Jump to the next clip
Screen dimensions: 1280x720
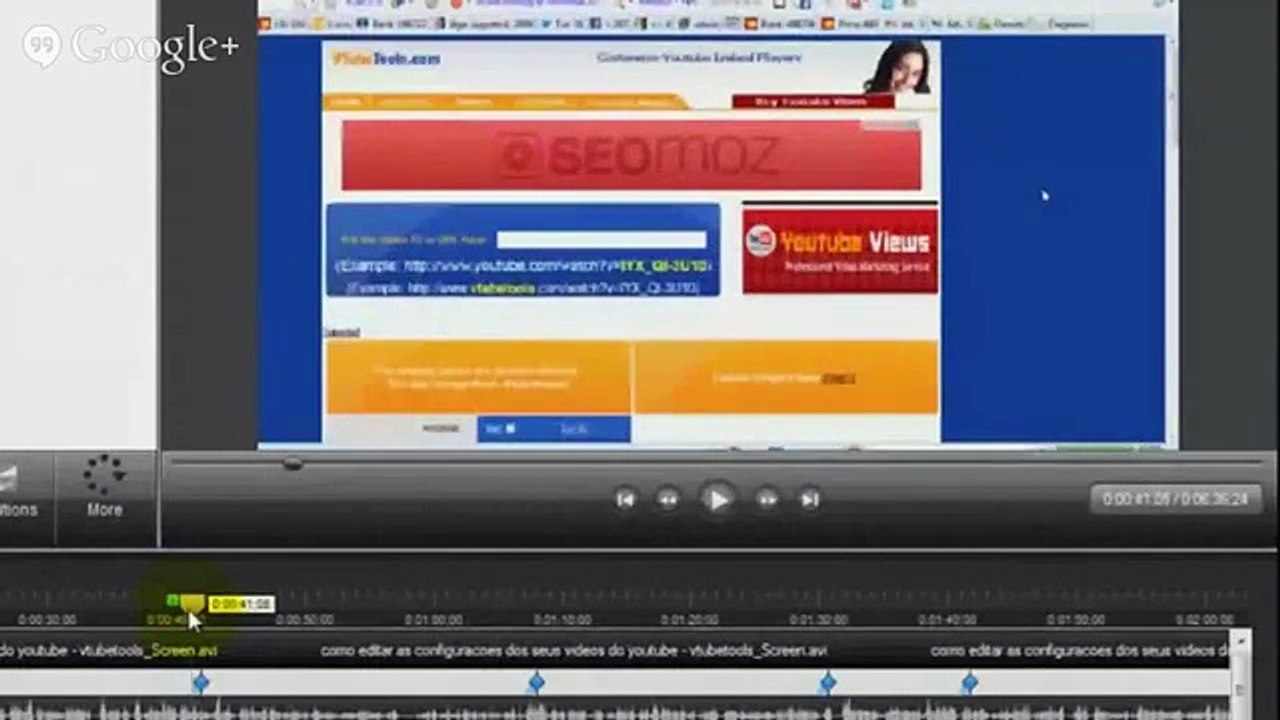tap(810, 499)
